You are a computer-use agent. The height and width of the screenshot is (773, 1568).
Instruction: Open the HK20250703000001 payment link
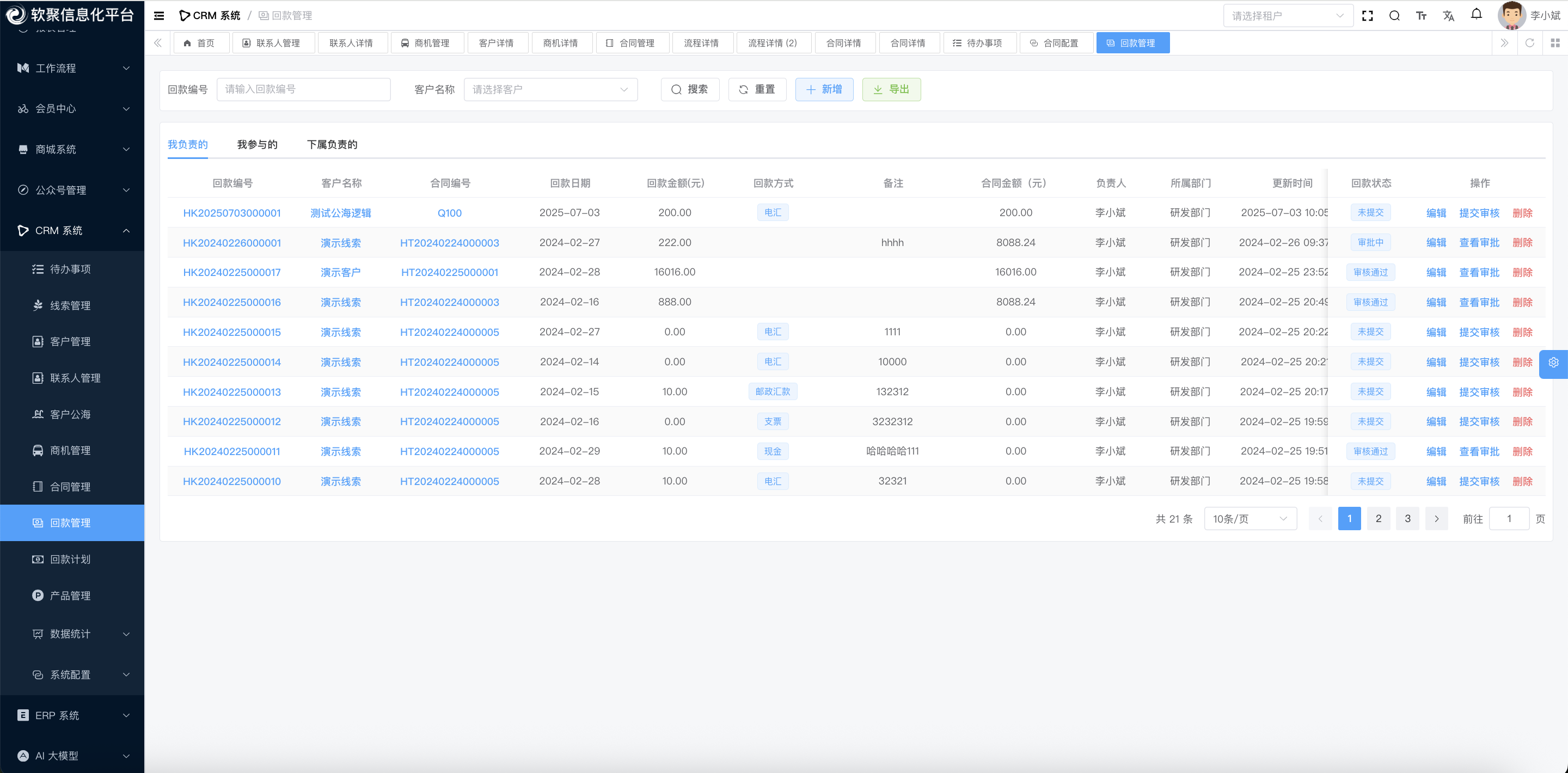tap(232, 213)
